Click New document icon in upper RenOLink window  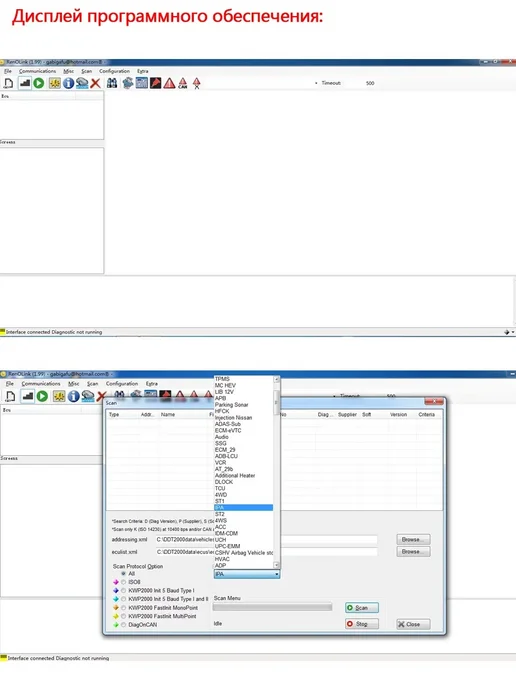point(8,83)
